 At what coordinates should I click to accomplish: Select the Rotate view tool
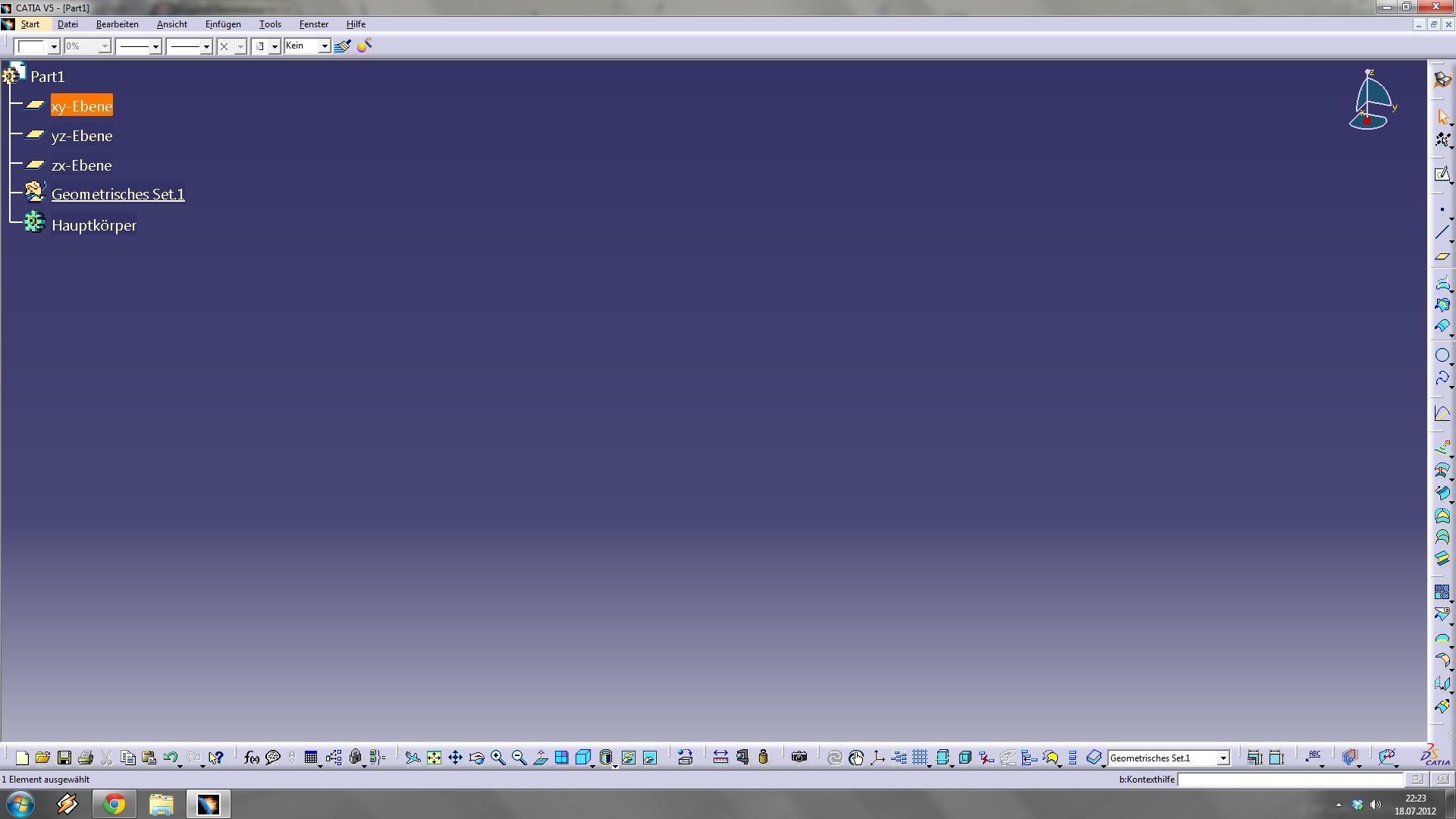pos(477,758)
